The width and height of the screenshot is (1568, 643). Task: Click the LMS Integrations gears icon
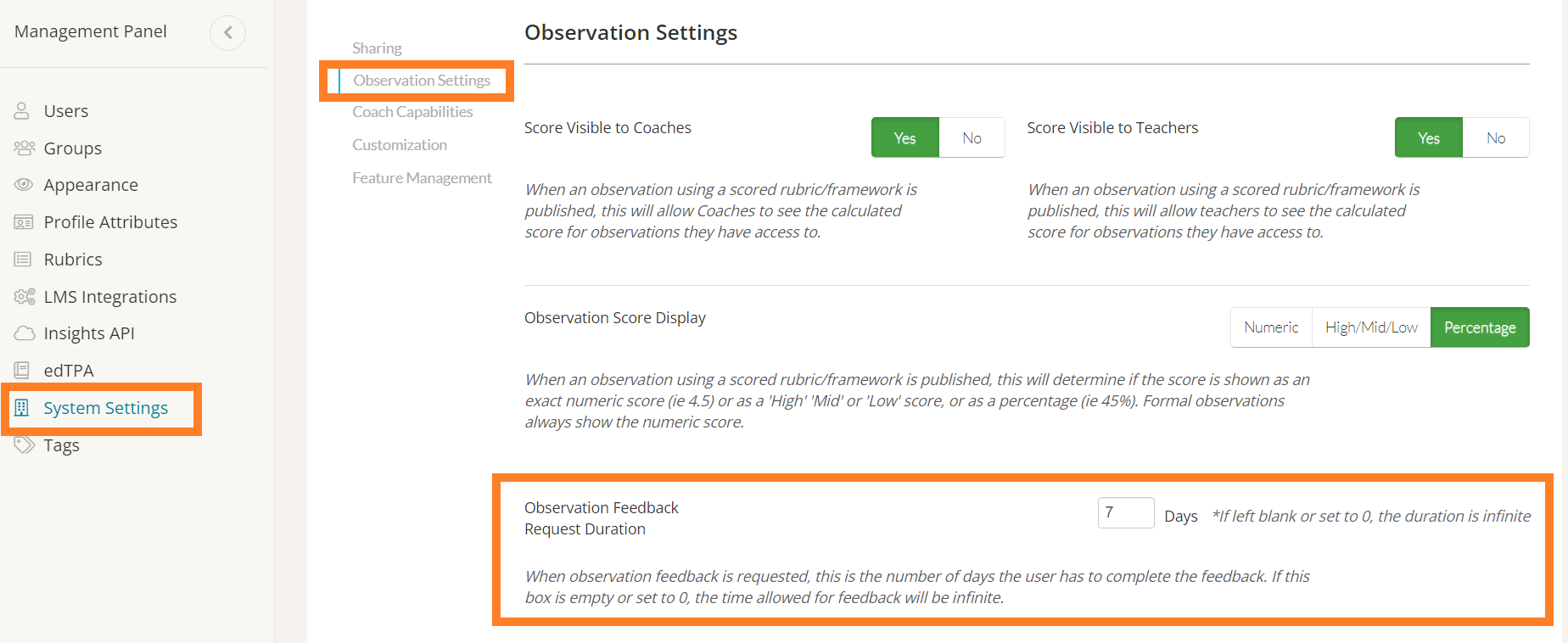coord(25,297)
